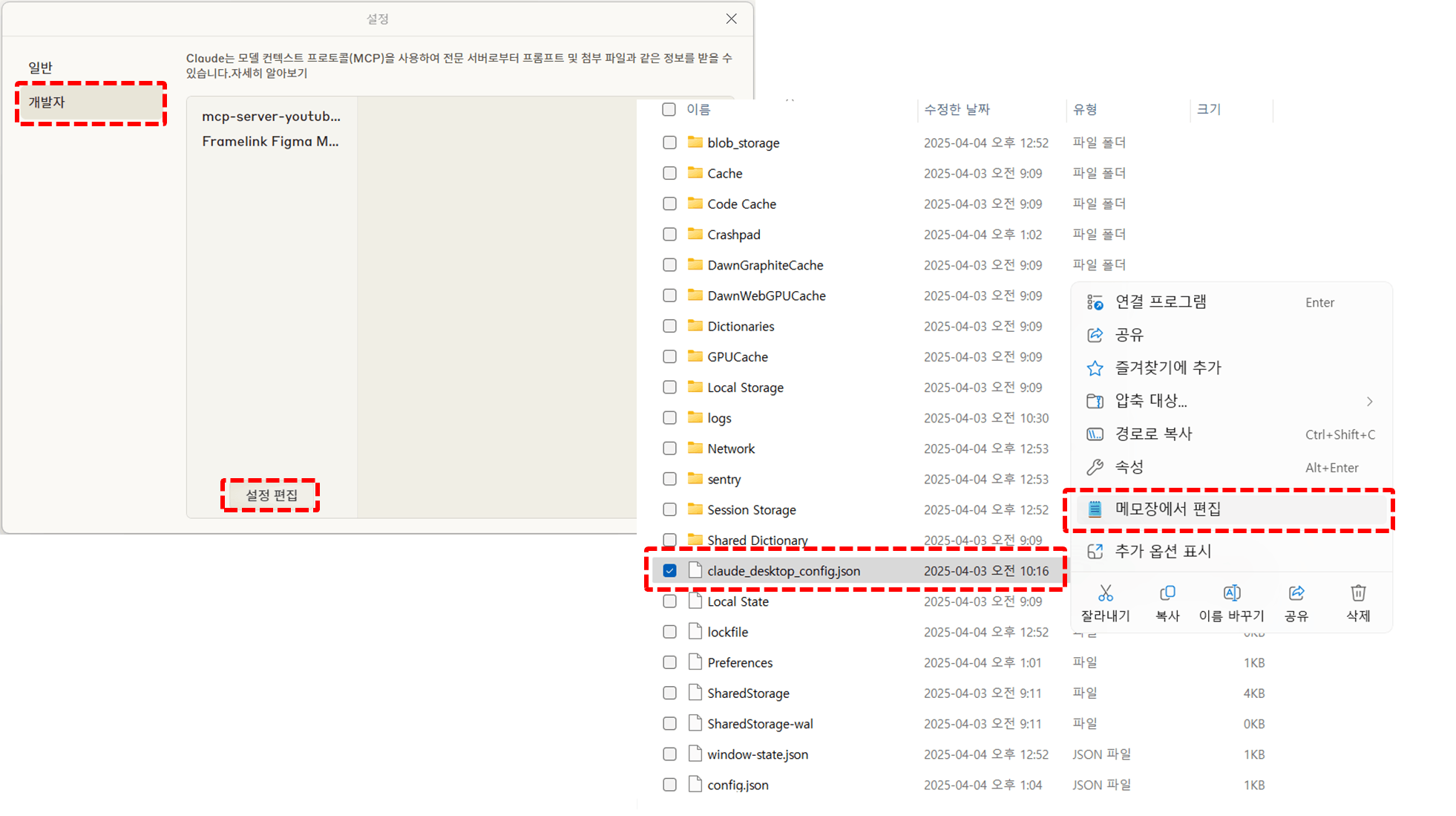Image resolution: width=1456 pixels, height=816 pixels.
Task: Select Show more options menu entry
Action: pyautogui.click(x=1163, y=552)
